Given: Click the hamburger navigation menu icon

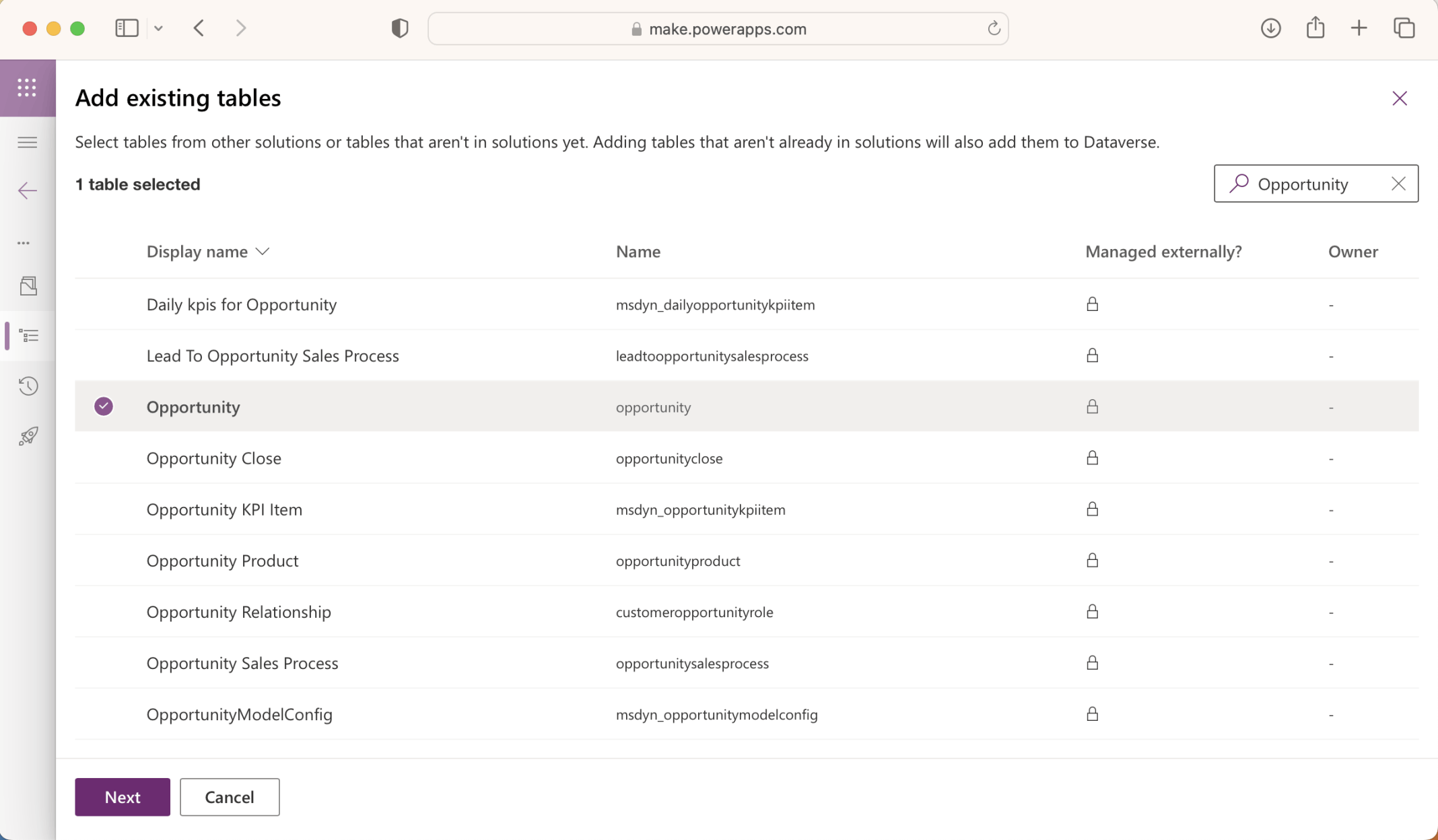Looking at the screenshot, I should click(x=27, y=142).
